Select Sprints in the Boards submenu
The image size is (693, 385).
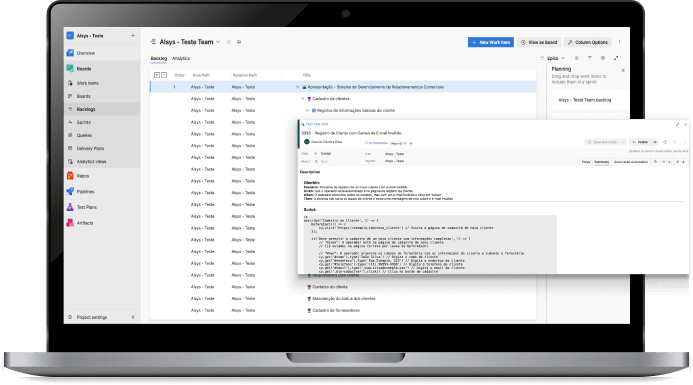click(84, 122)
